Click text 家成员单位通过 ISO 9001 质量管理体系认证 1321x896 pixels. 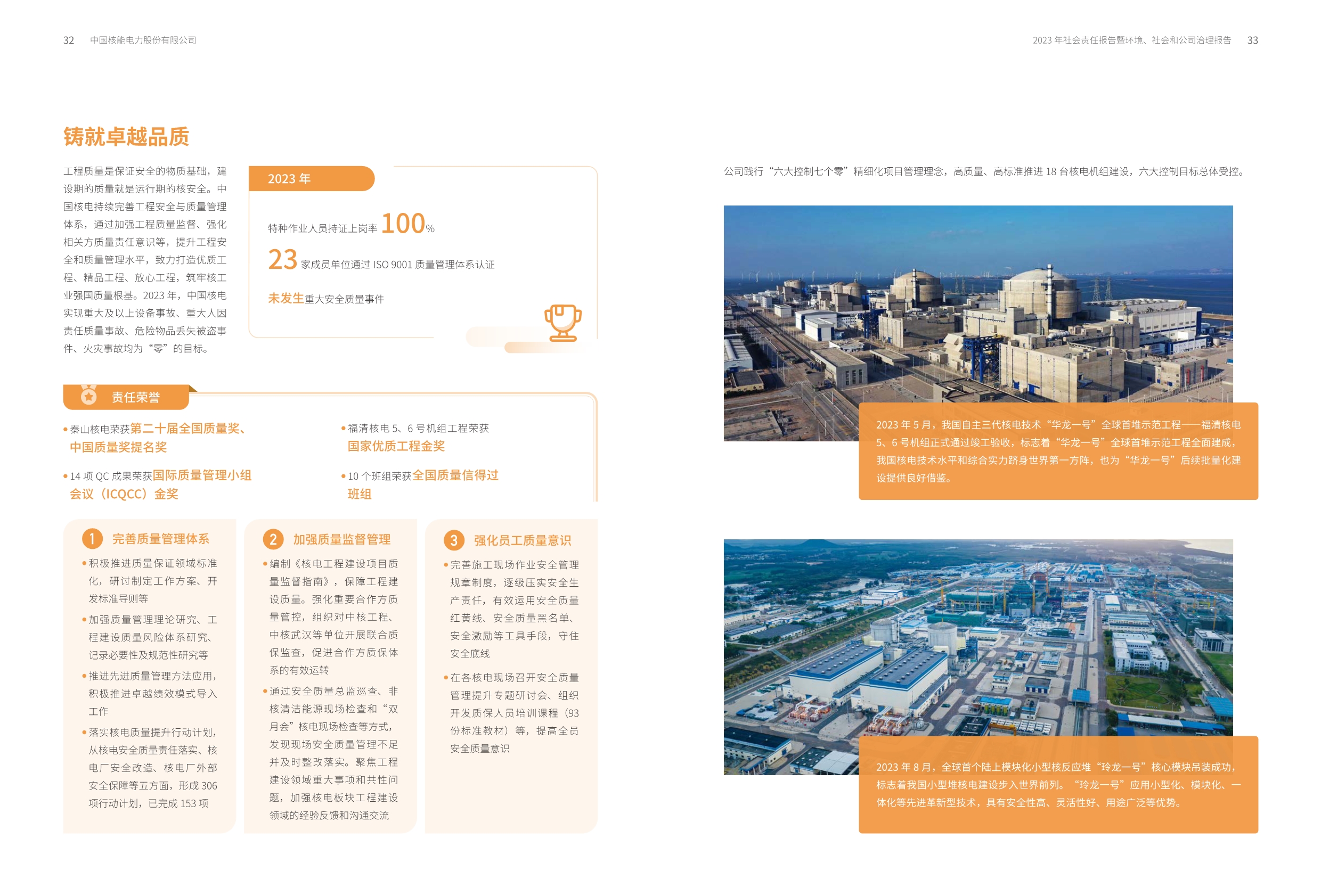tap(397, 265)
